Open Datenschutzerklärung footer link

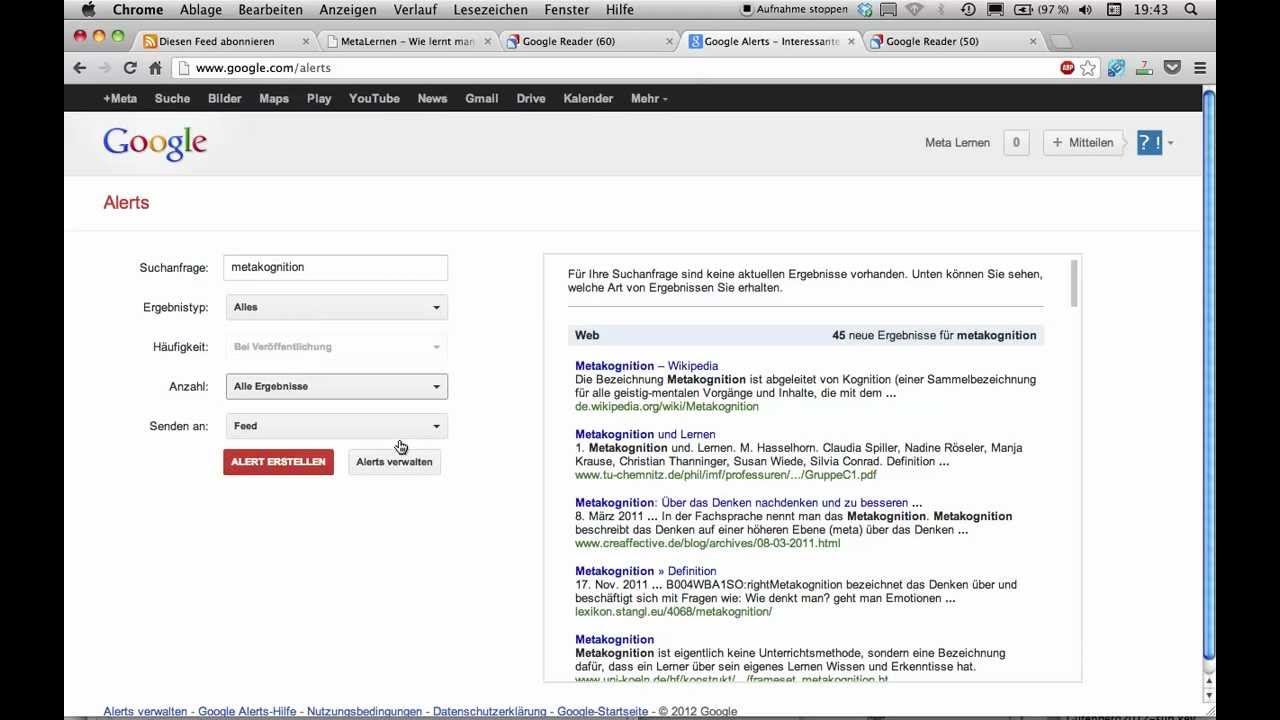pos(490,712)
